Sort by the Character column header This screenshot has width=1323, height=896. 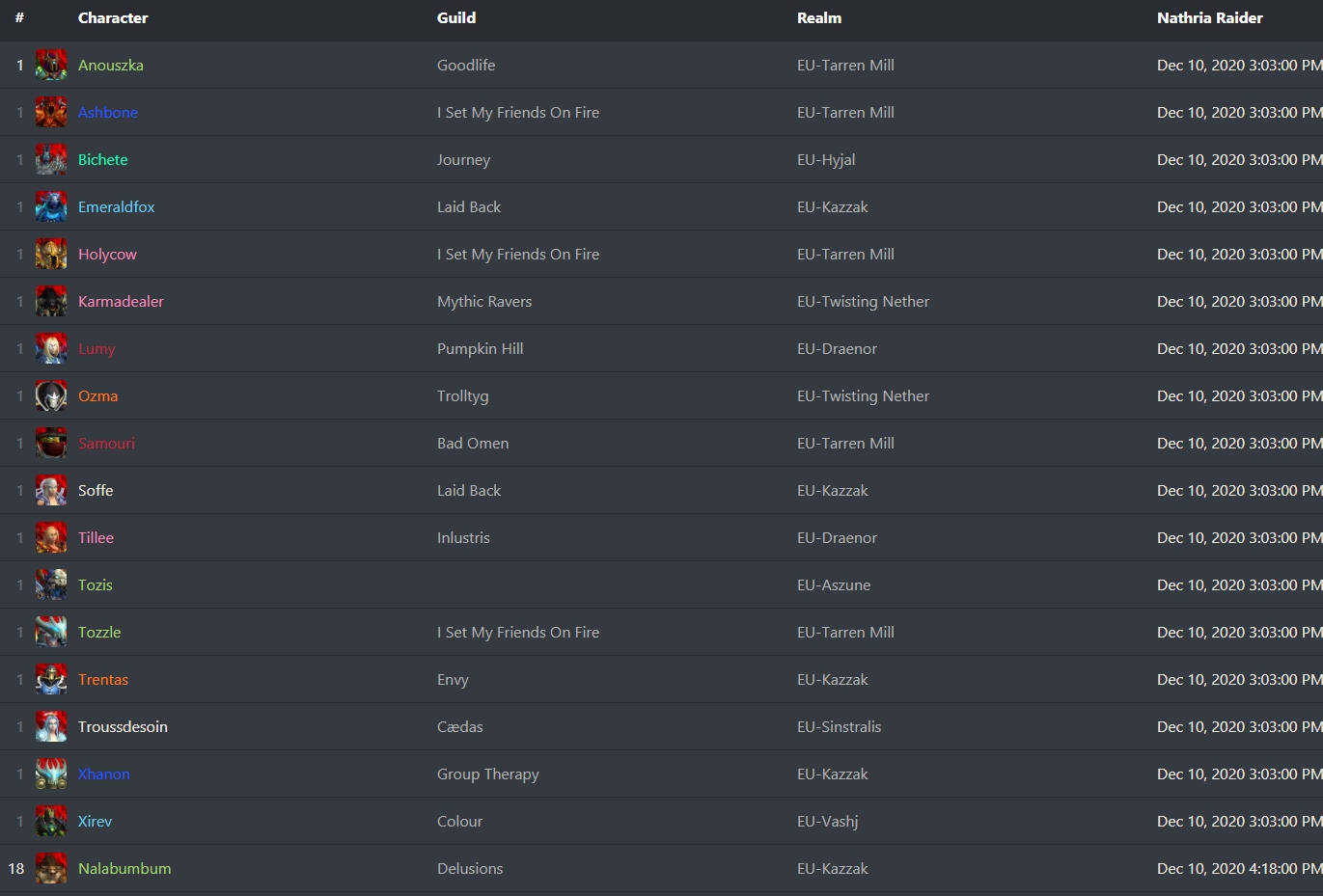tap(113, 17)
